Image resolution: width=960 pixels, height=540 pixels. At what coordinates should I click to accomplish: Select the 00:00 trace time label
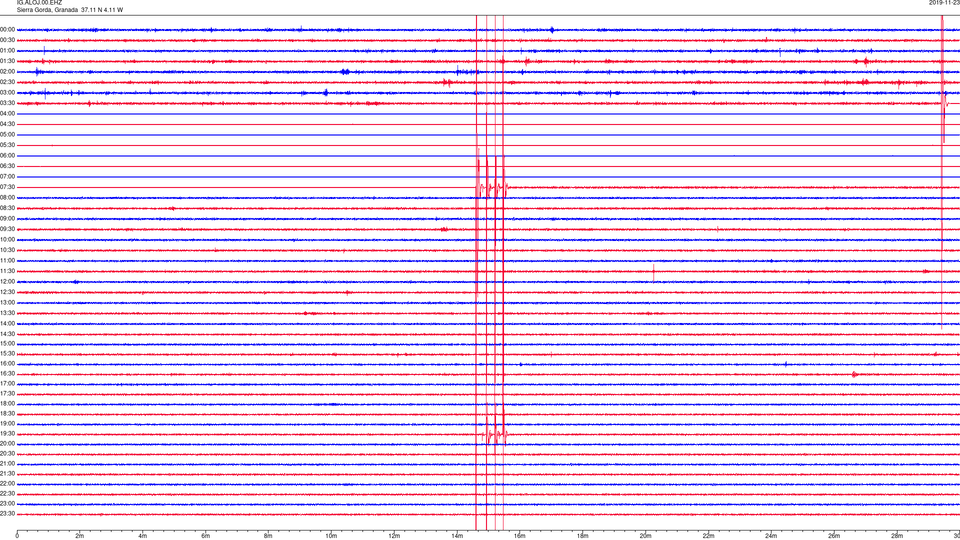(8, 29)
